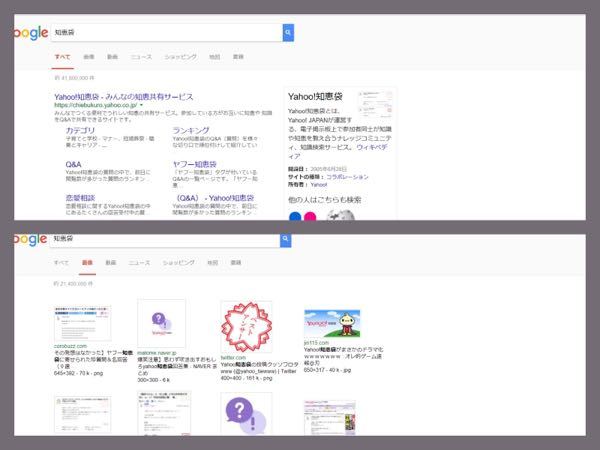
Task: Click the blue search button in top window
Action: 289,33
